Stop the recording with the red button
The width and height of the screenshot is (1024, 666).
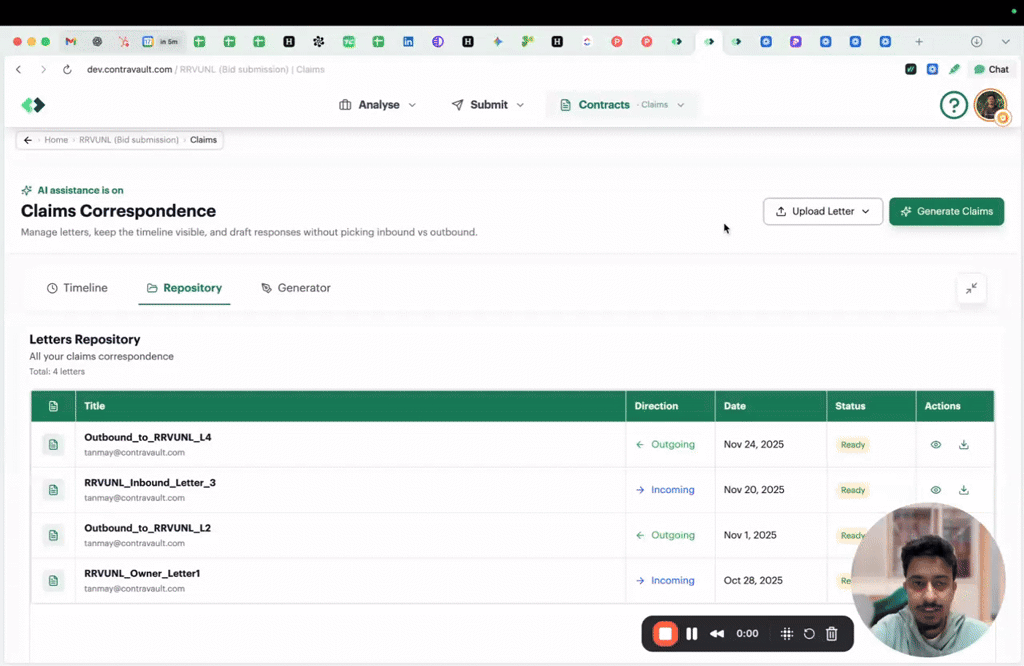(x=665, y=634)
